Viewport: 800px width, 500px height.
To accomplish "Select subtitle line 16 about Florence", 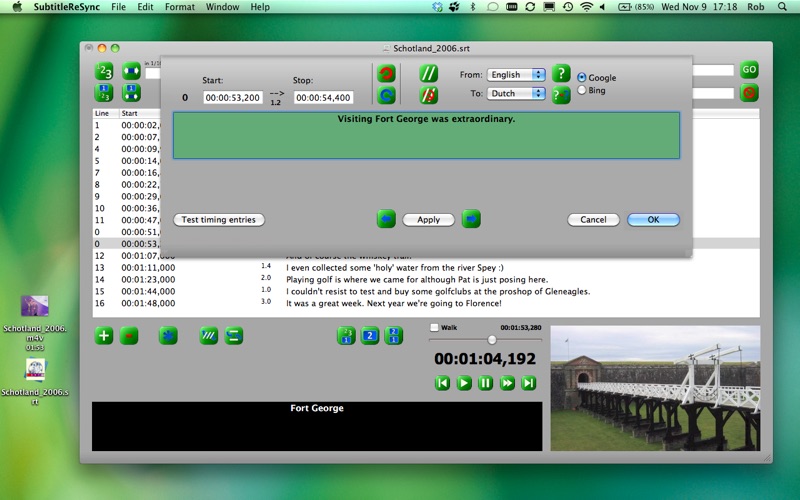I will 426,303.
